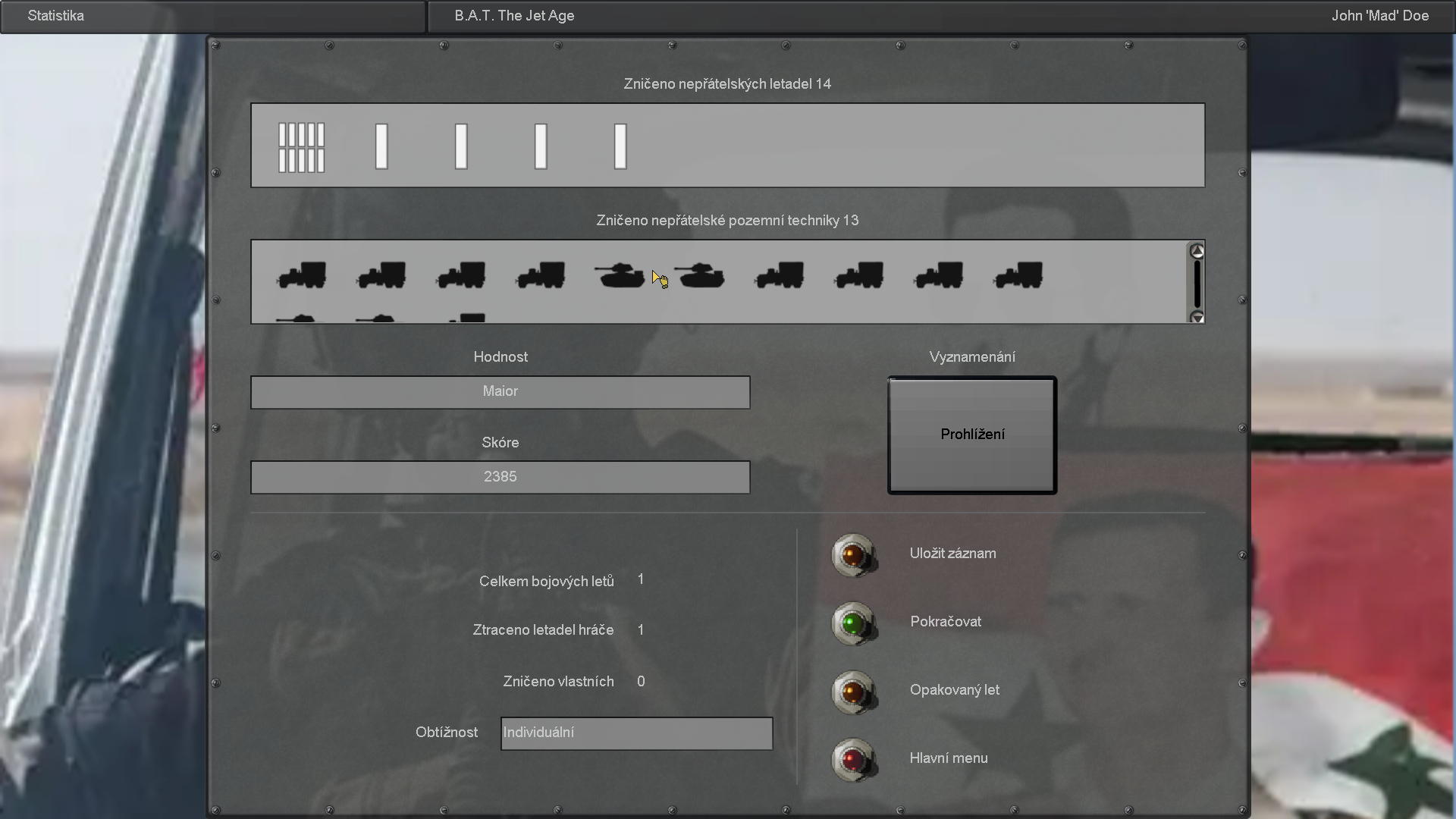Click the scroll down arrow of ground kills list
Viewport: 1456px width, 819px height.
click(x=1197, y=317)
